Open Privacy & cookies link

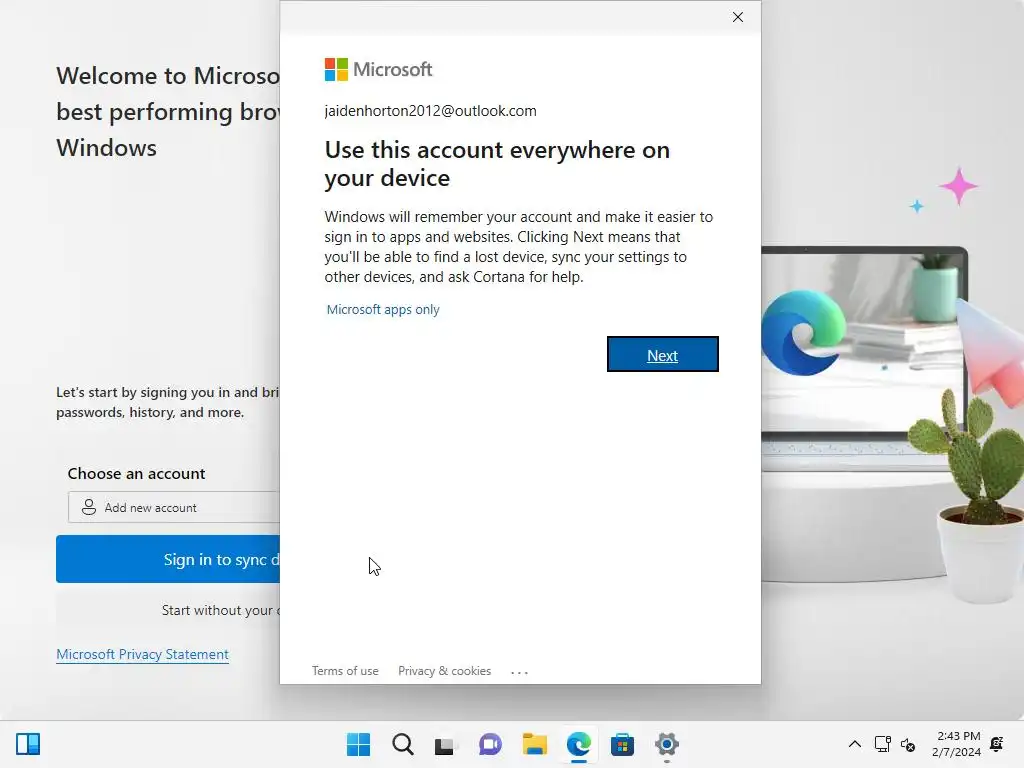(445, 671)
